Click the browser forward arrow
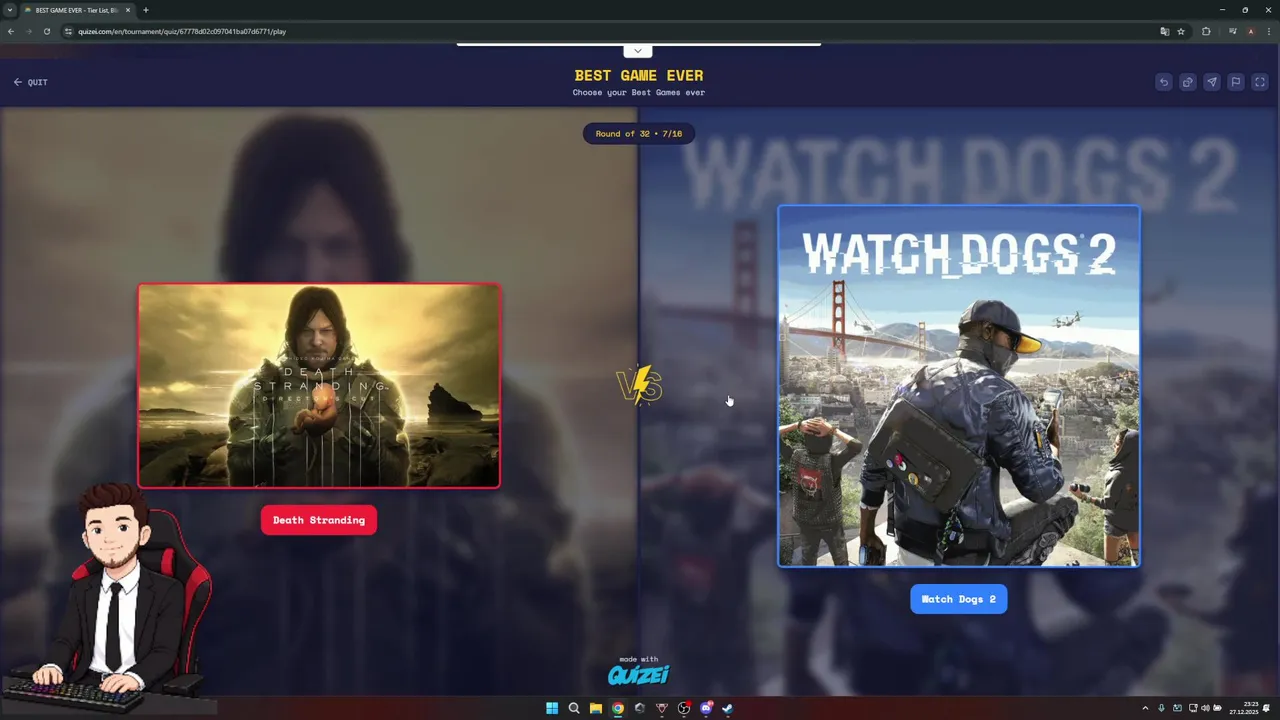Screen dimensions: 1280x720 (28, 31)
